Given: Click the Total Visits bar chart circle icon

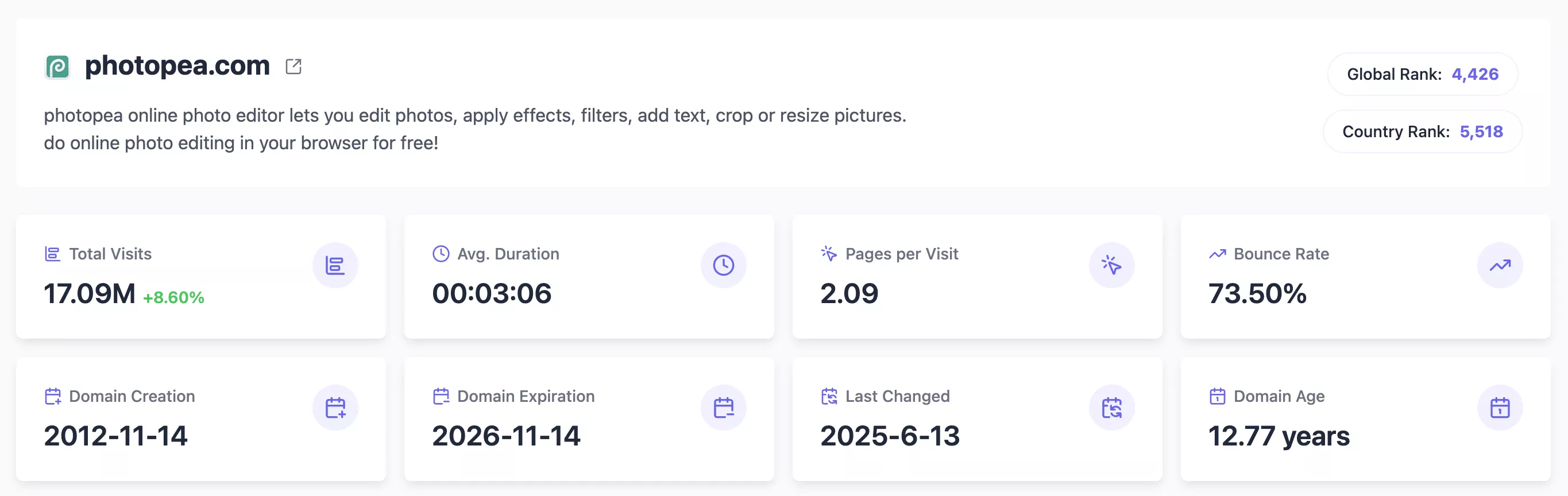Looking at the screenshot, I should click(x=335, y=265).
